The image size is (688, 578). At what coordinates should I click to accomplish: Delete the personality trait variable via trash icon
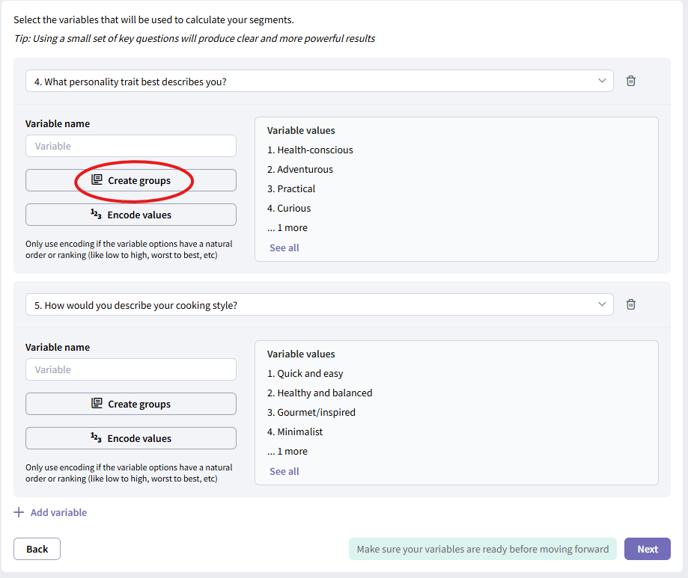click(630, 81)
